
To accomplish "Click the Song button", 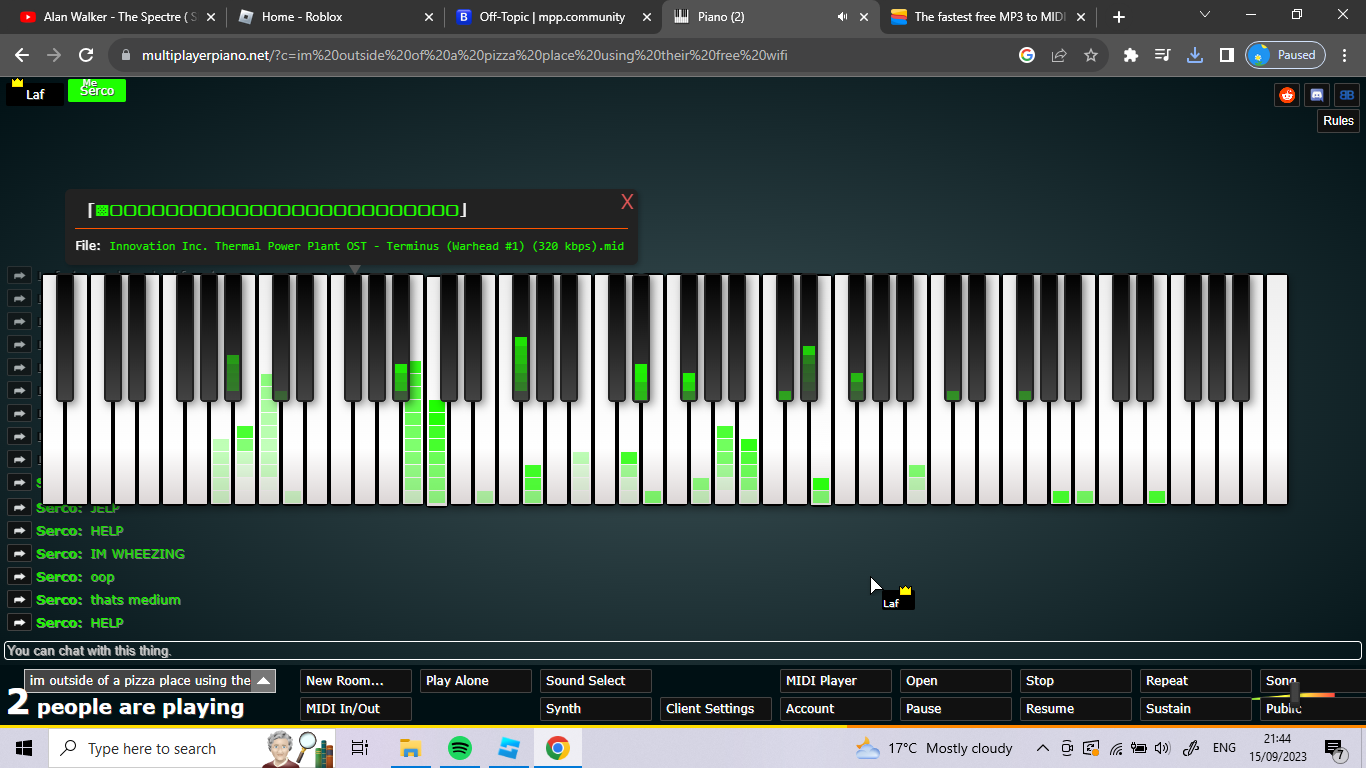I will coord(1313,681).
